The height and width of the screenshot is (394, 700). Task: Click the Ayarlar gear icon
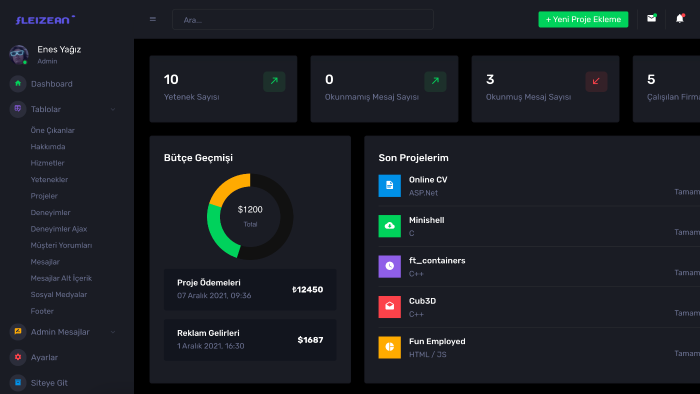[18, 357]
